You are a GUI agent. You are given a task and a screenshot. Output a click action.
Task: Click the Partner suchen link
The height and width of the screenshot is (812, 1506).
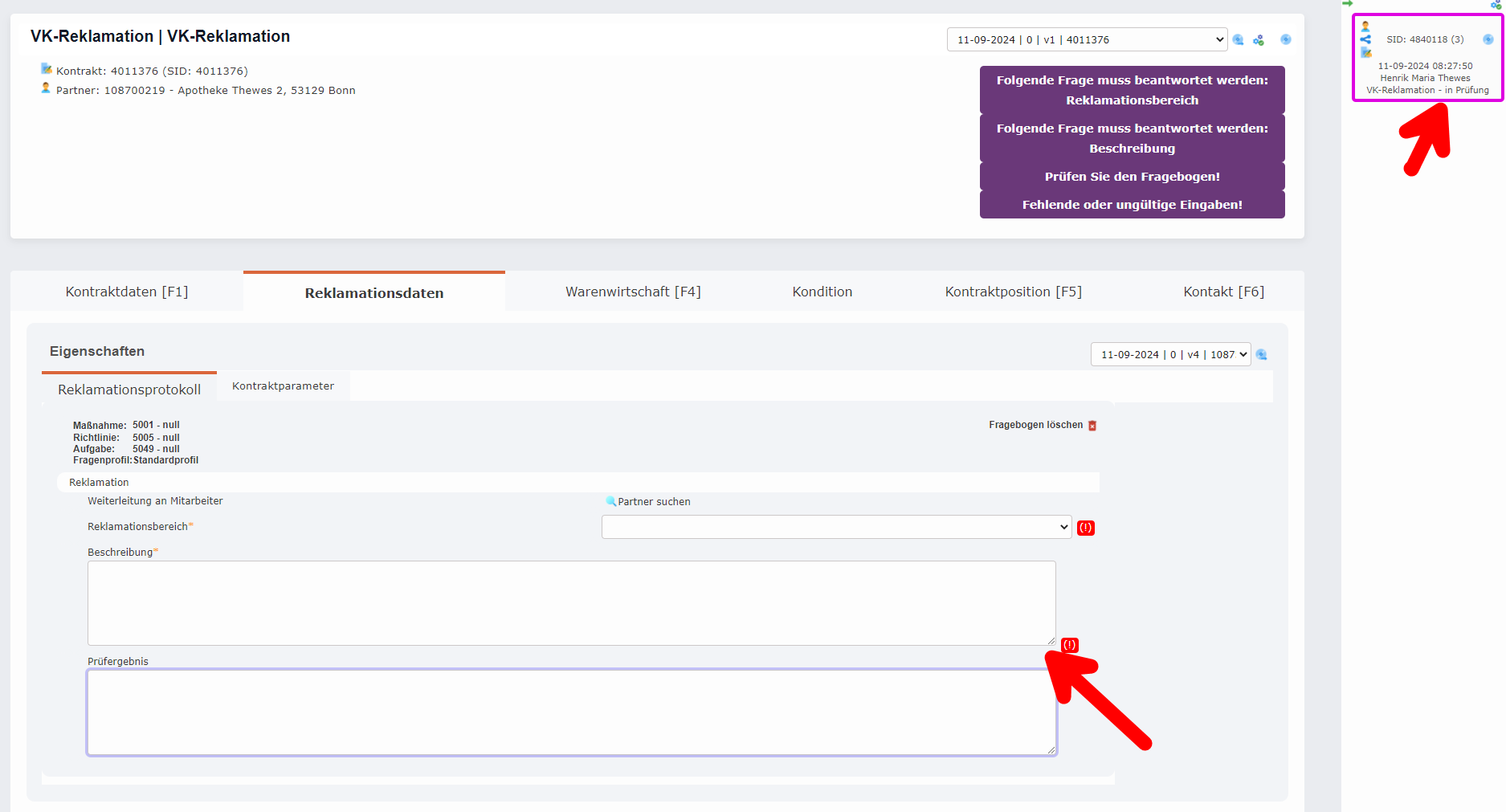click(654, 501)
